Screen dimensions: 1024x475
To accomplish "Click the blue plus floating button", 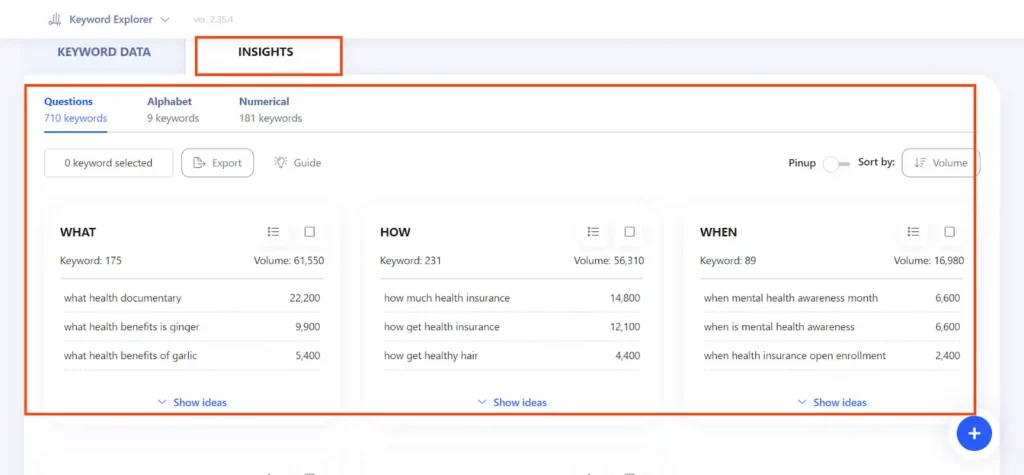I will 974,433.
